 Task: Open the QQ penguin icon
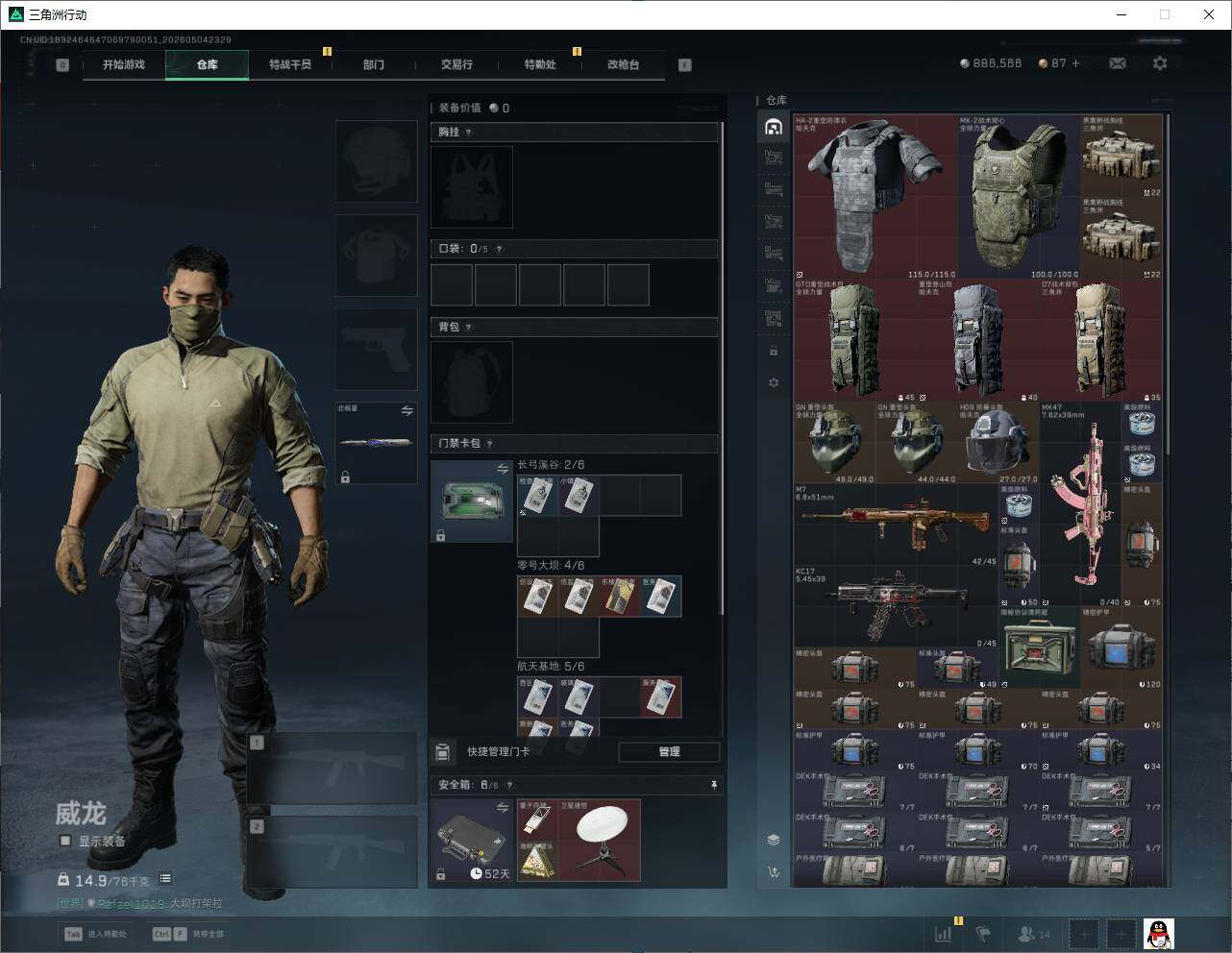click(1159, 933)
